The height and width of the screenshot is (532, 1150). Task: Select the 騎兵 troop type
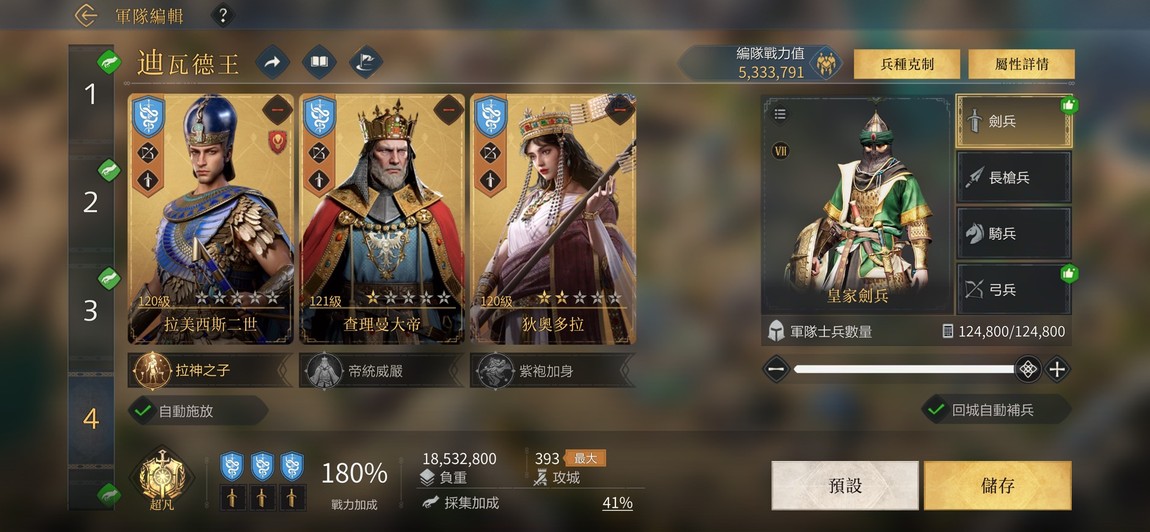pyautogui.click(x=1014, y=233)
